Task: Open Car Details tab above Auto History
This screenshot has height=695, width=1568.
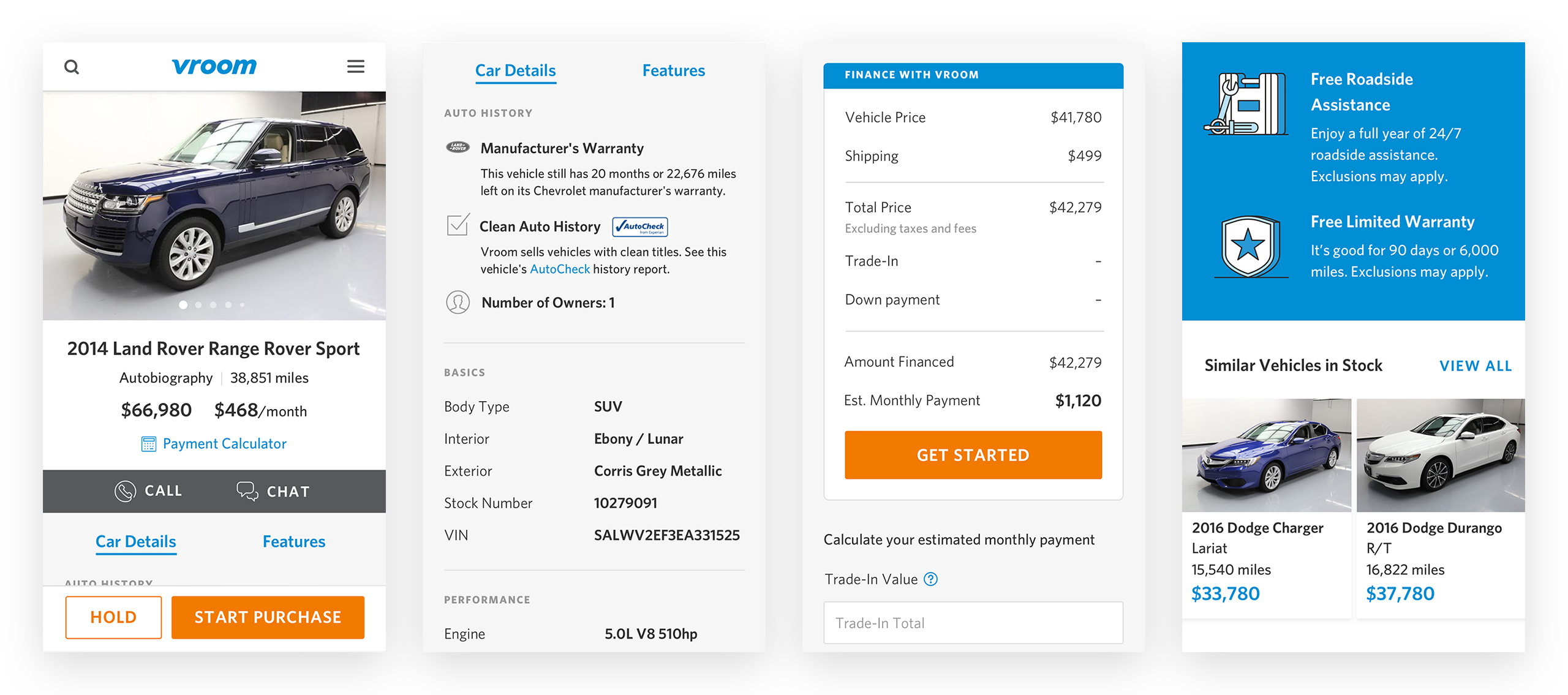Action: click(x=515, y=70)
